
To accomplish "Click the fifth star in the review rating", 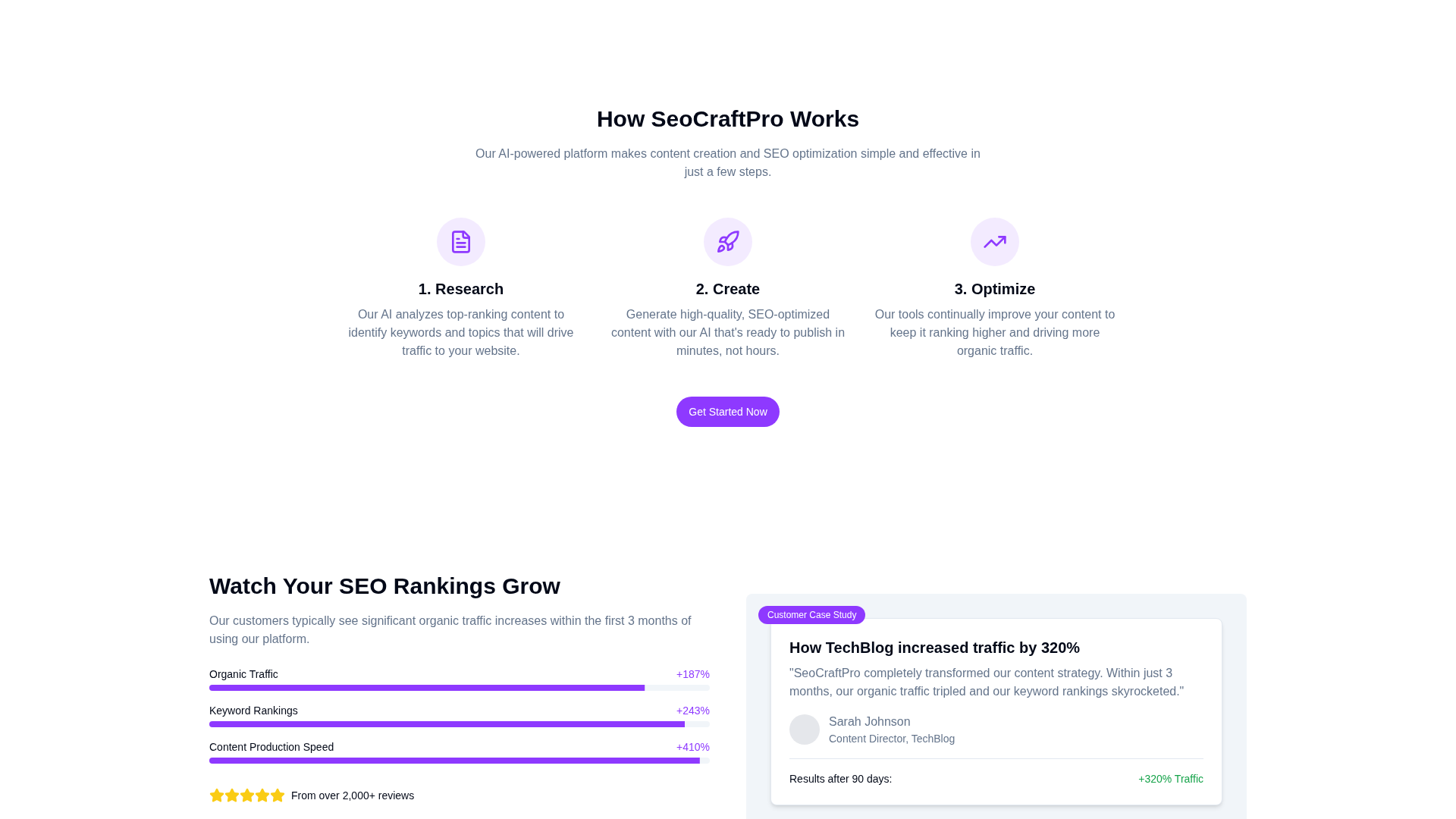I will pos(277,795).
